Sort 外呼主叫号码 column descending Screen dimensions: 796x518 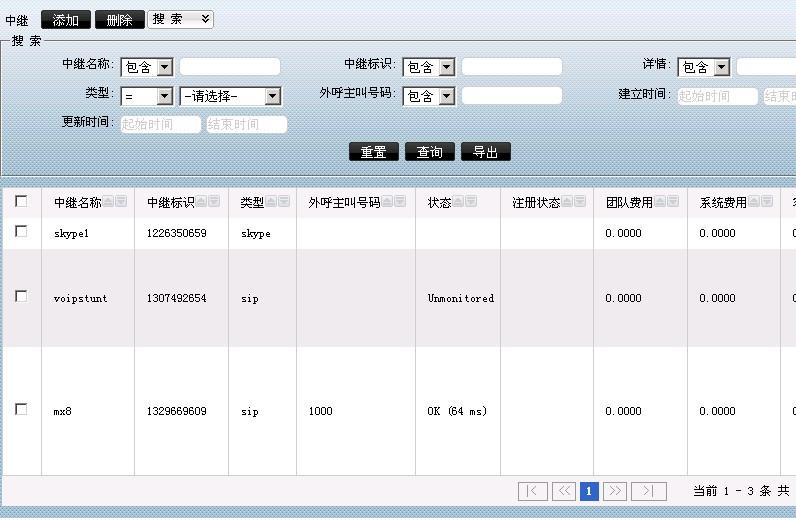click(400, 202)
